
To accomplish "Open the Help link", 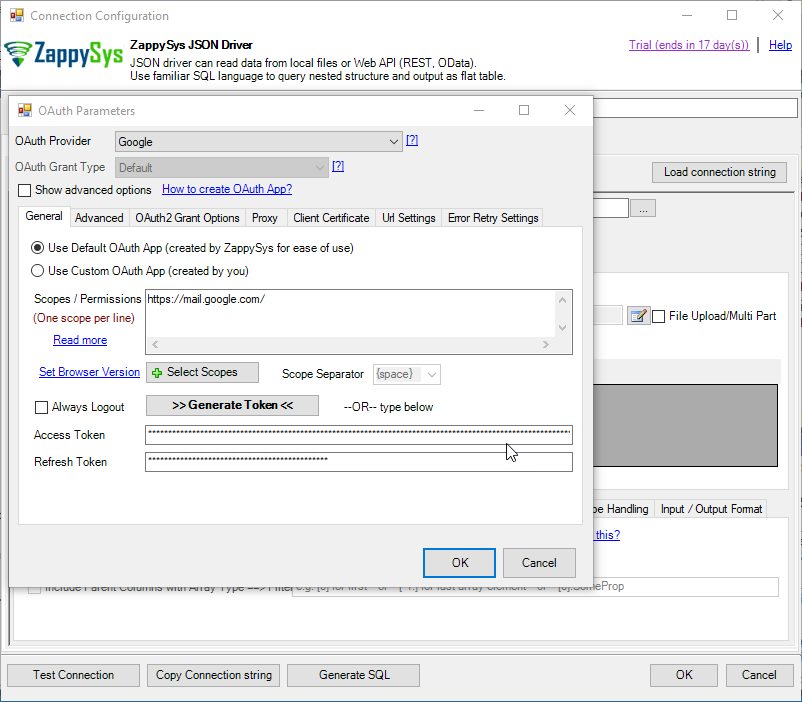I will [781, 45].
